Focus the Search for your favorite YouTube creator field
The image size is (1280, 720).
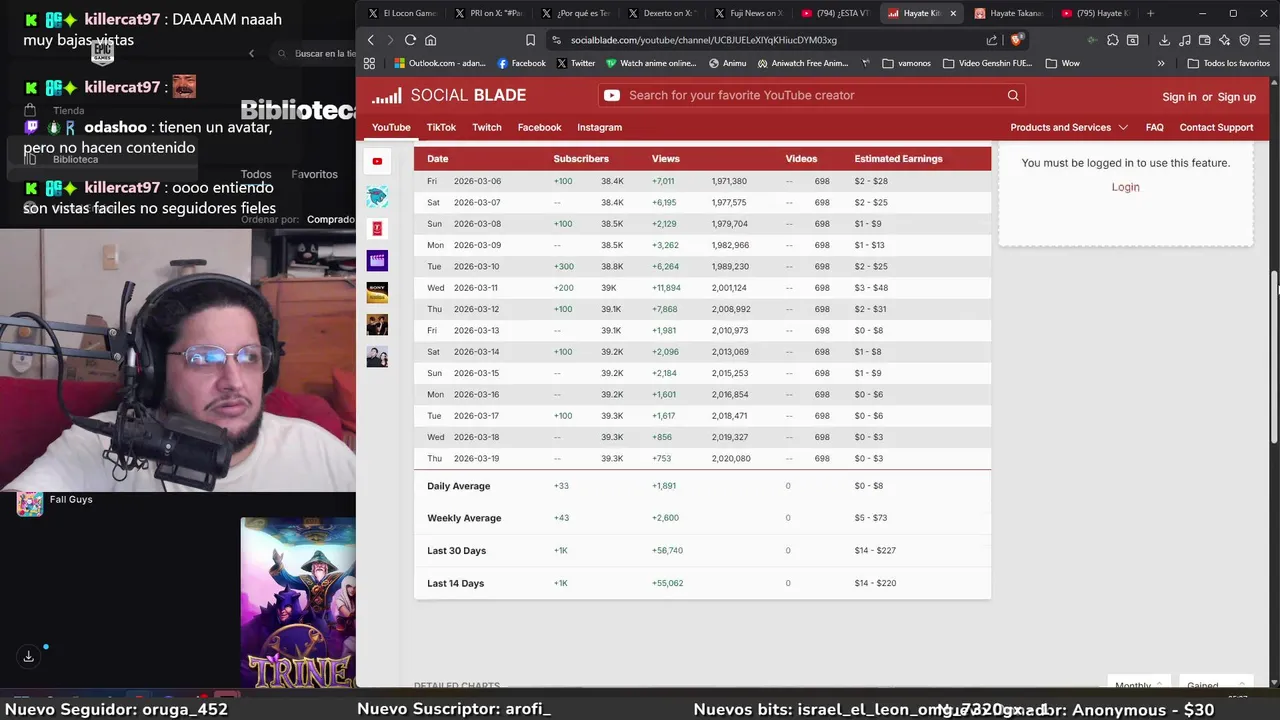[812, 95]
